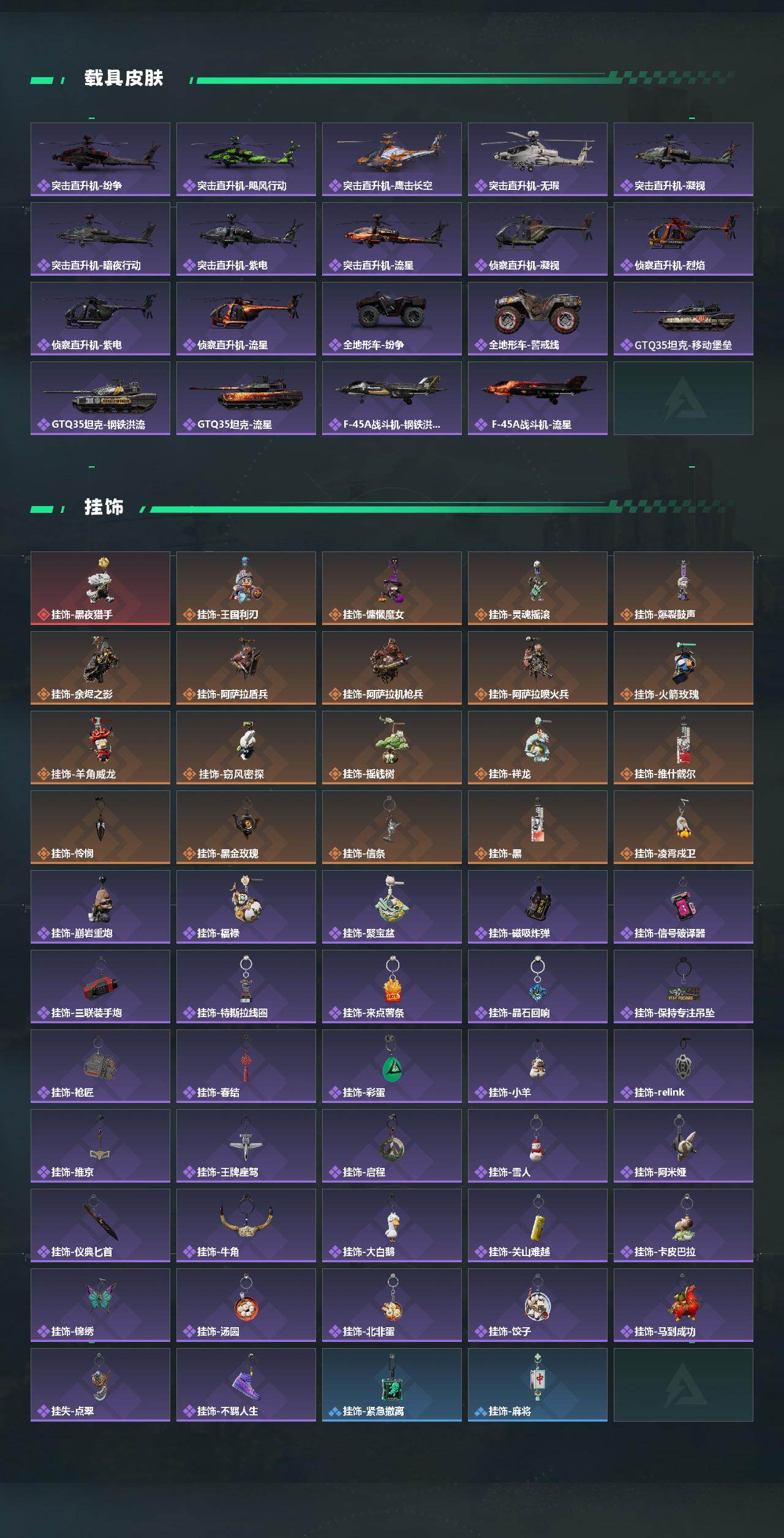Select the 突击直升机-纷争 helicopter skin
The height and width of the screenshot is (1538, 784).
[x=100, y=159]
